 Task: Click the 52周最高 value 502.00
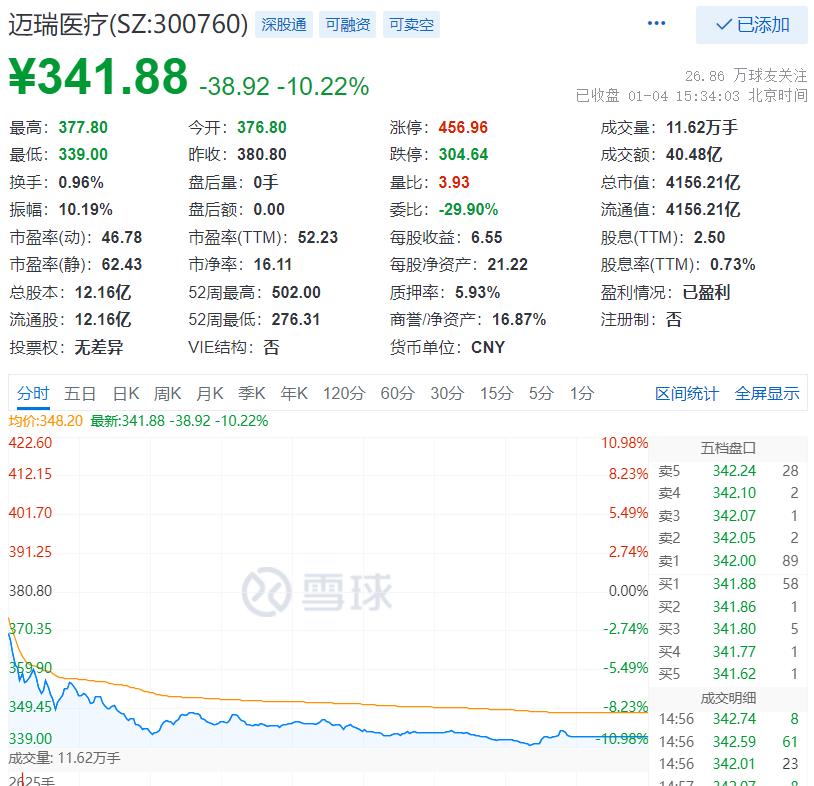coord(296,292)
